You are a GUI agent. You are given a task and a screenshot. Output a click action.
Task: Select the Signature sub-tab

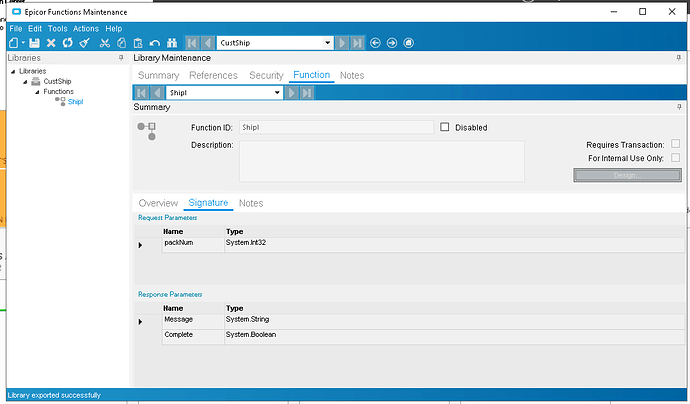tap(208, 202)
